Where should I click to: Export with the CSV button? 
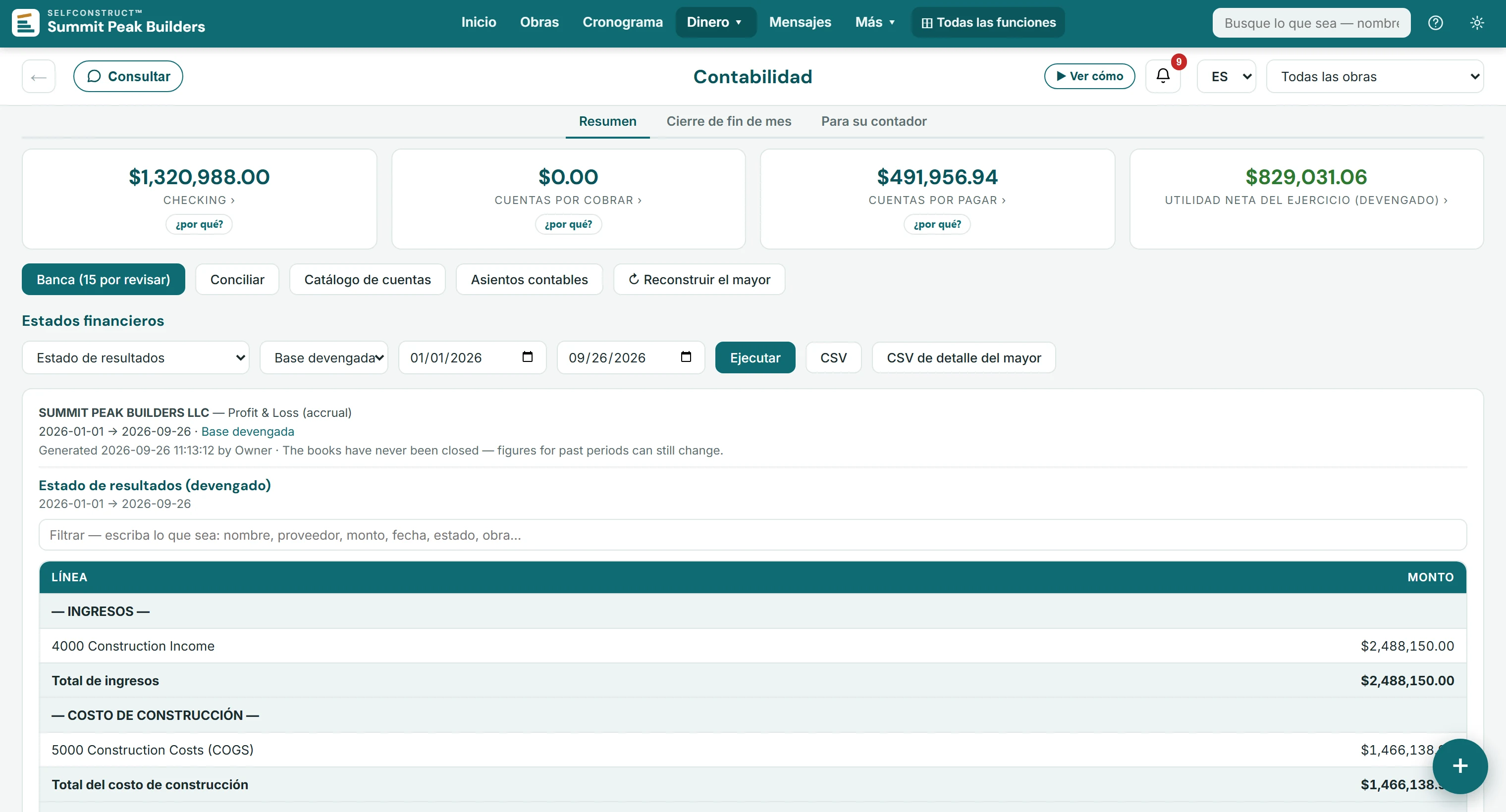pyautogui.click(x=833, y=357)
